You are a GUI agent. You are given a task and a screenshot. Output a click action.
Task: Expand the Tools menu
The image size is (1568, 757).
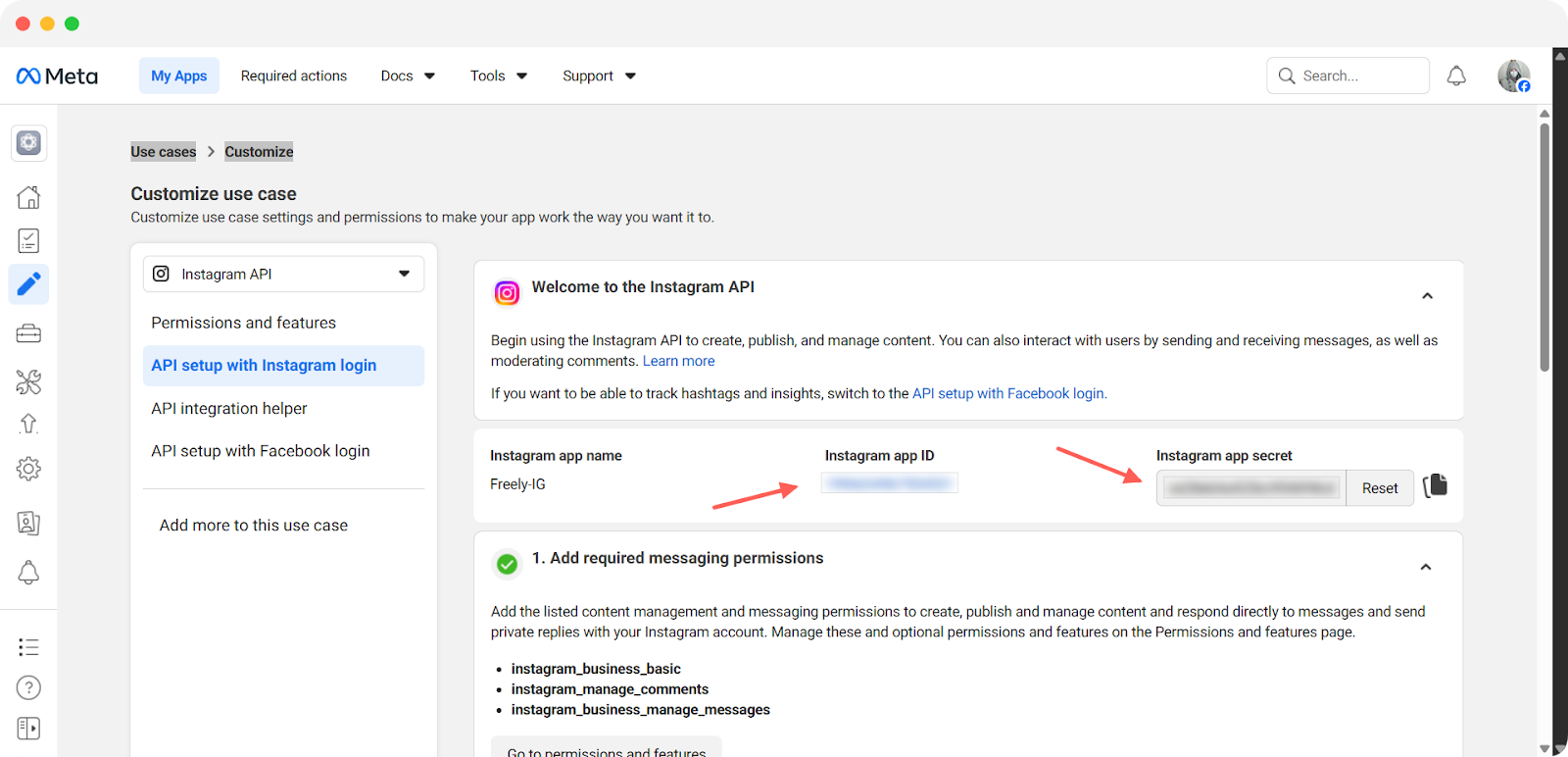(499, 76)
